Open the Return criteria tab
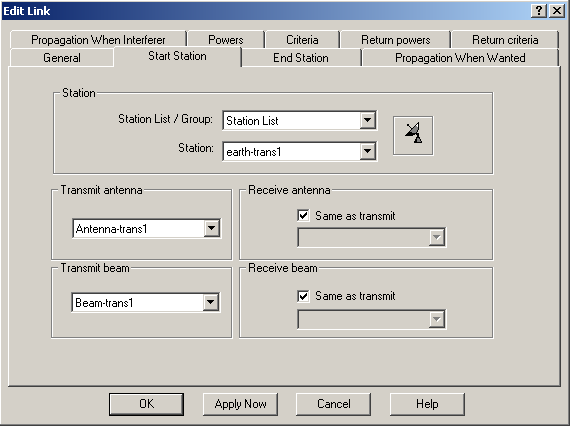This screenshot has height=426, width=570. pos(505,39)
